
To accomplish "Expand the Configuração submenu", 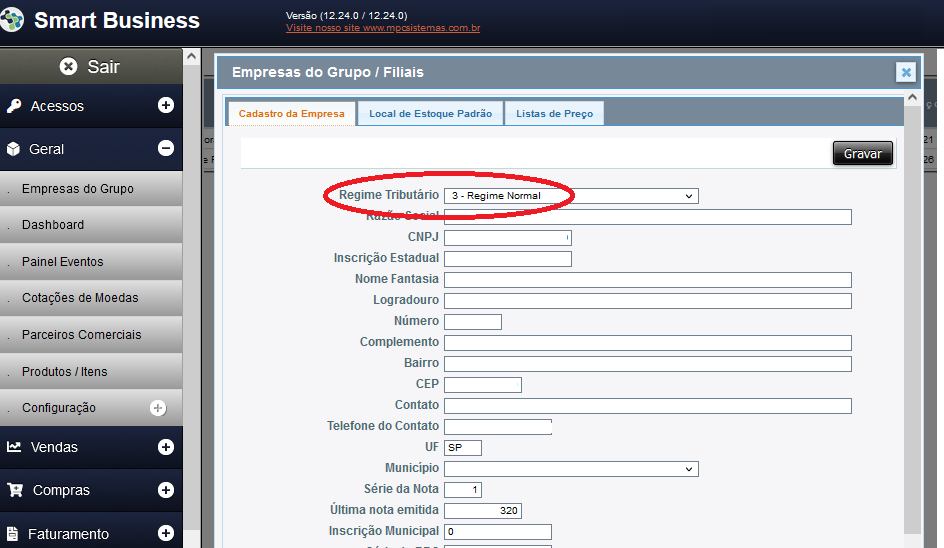I will 157,408.
